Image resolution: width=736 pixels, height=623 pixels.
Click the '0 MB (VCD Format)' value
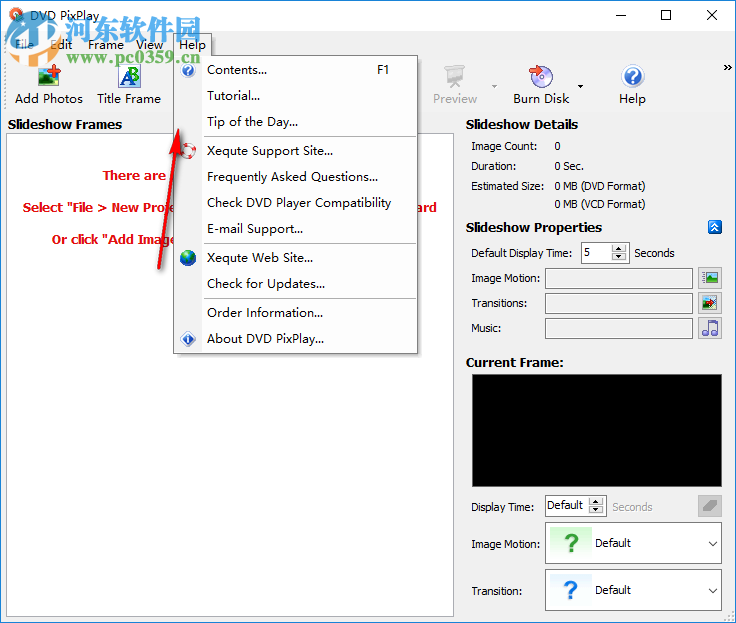pos(599,204)
